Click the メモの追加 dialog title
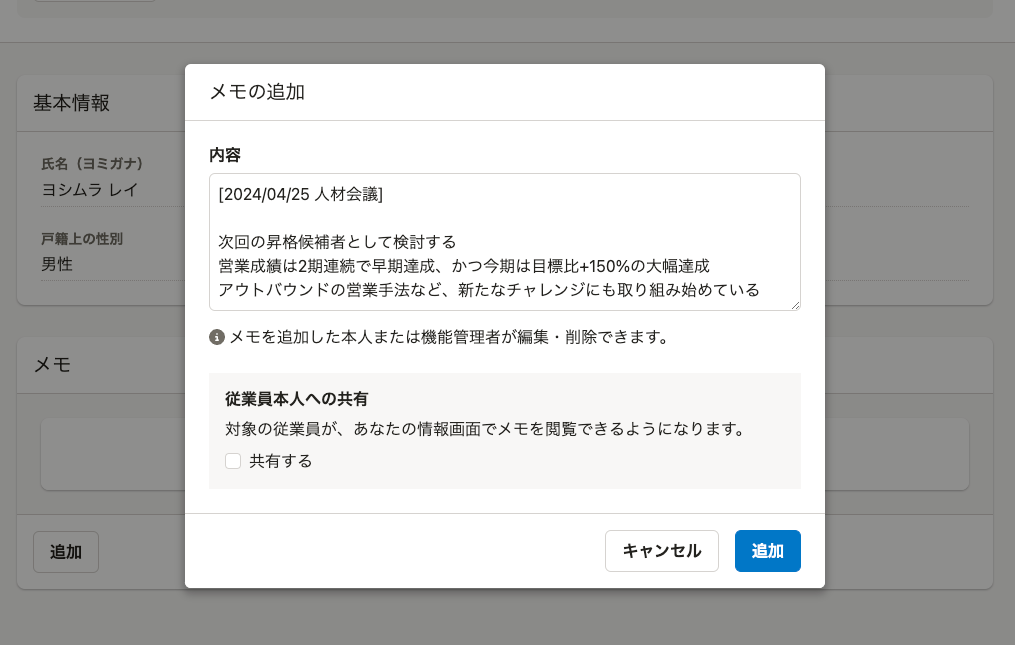 pos(257,92)
